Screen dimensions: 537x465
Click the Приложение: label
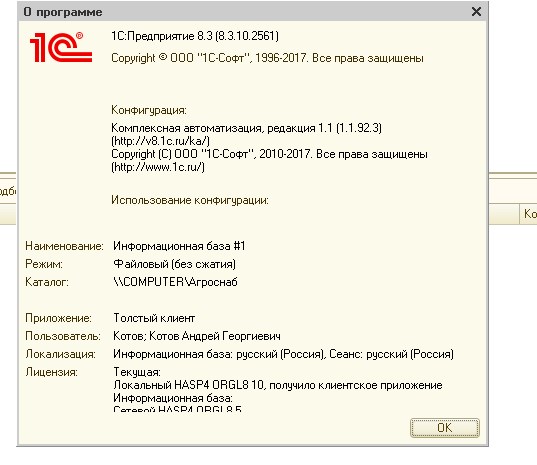click(x=58, y=318)
